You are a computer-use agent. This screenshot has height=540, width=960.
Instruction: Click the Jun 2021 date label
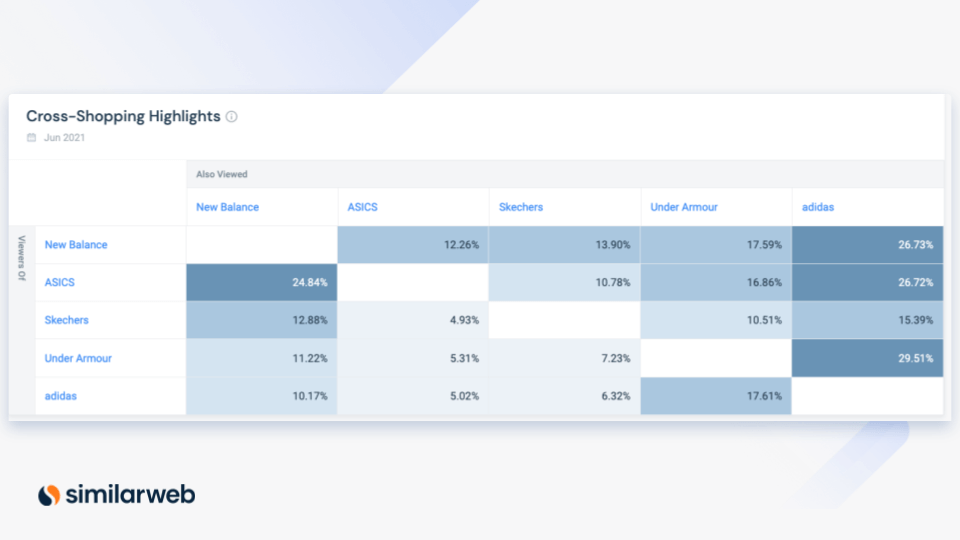64,138
